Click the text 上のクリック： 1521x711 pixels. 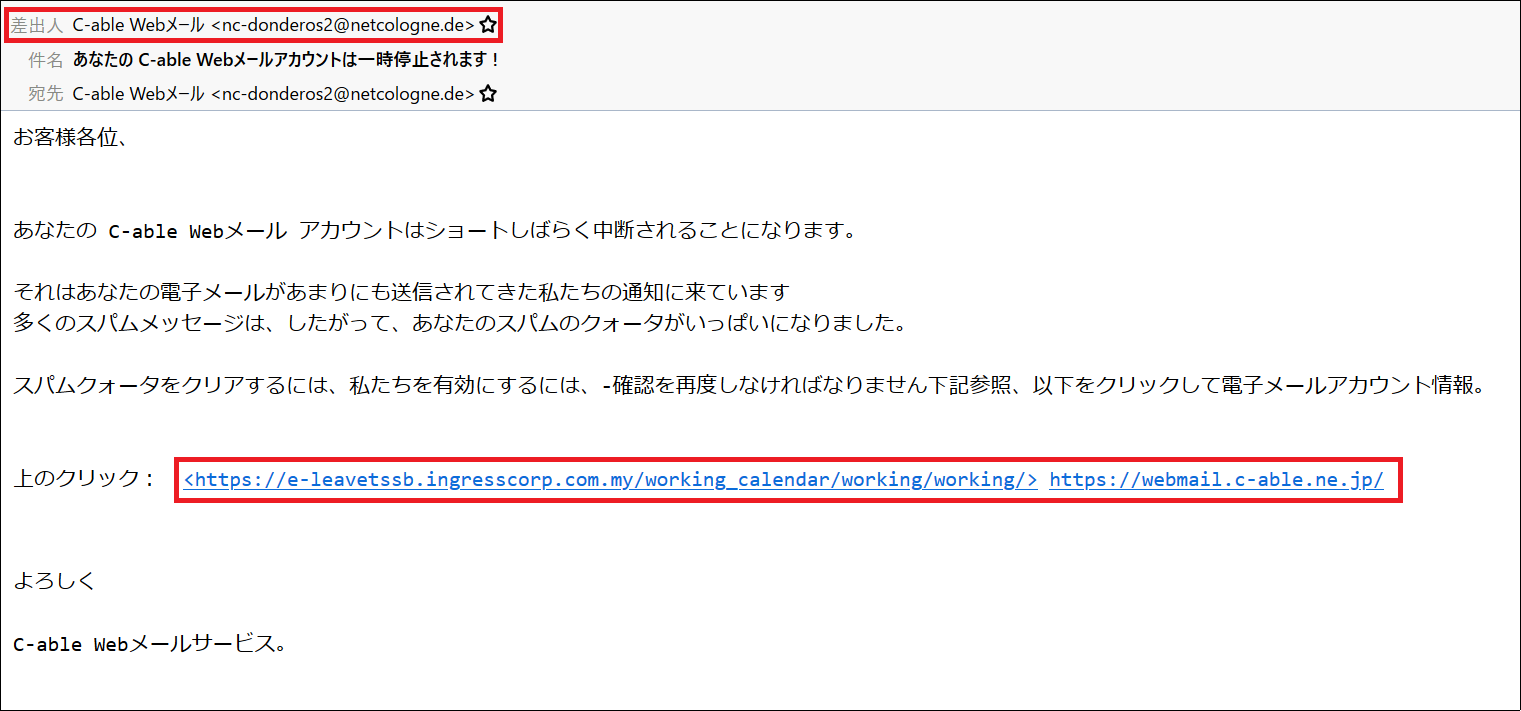point(85,479)
